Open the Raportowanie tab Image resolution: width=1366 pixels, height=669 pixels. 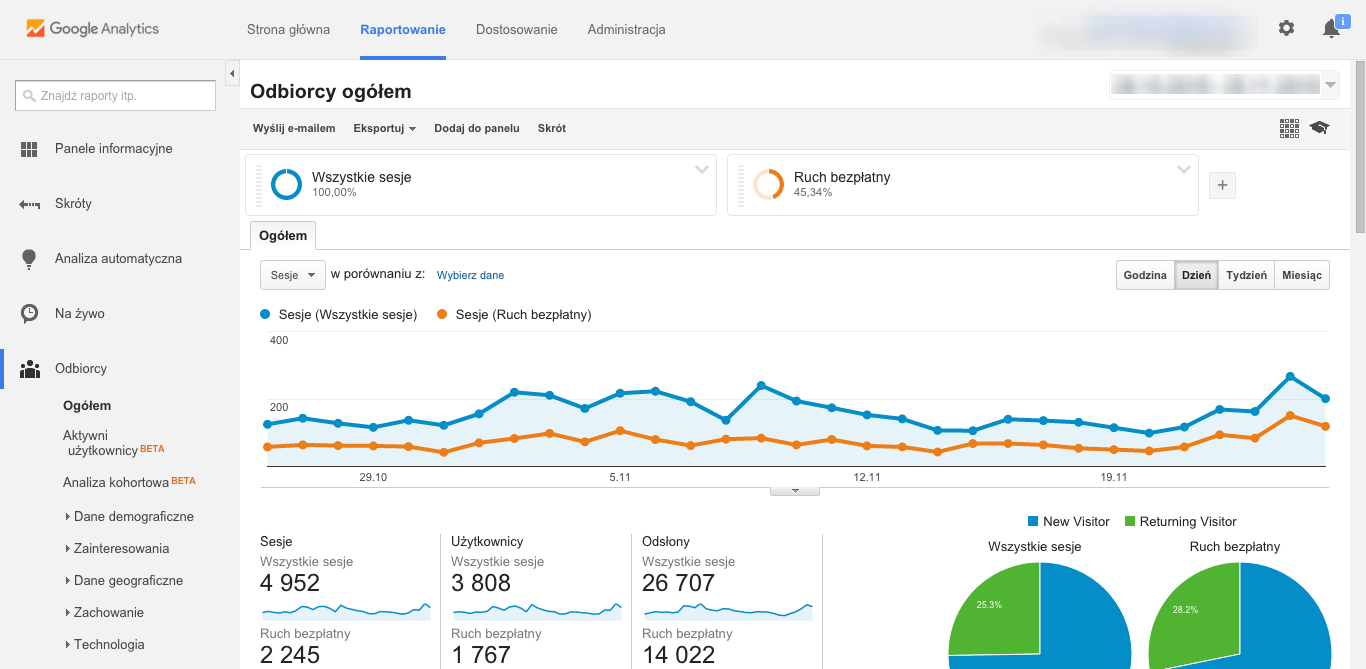pyautogui.click(x=403, y=29)
